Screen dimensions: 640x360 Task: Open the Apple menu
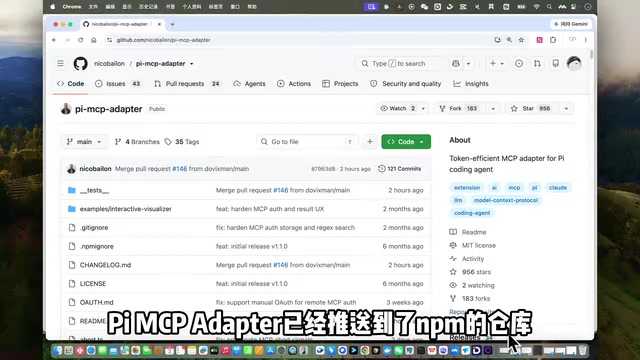(x=53, y=7)
